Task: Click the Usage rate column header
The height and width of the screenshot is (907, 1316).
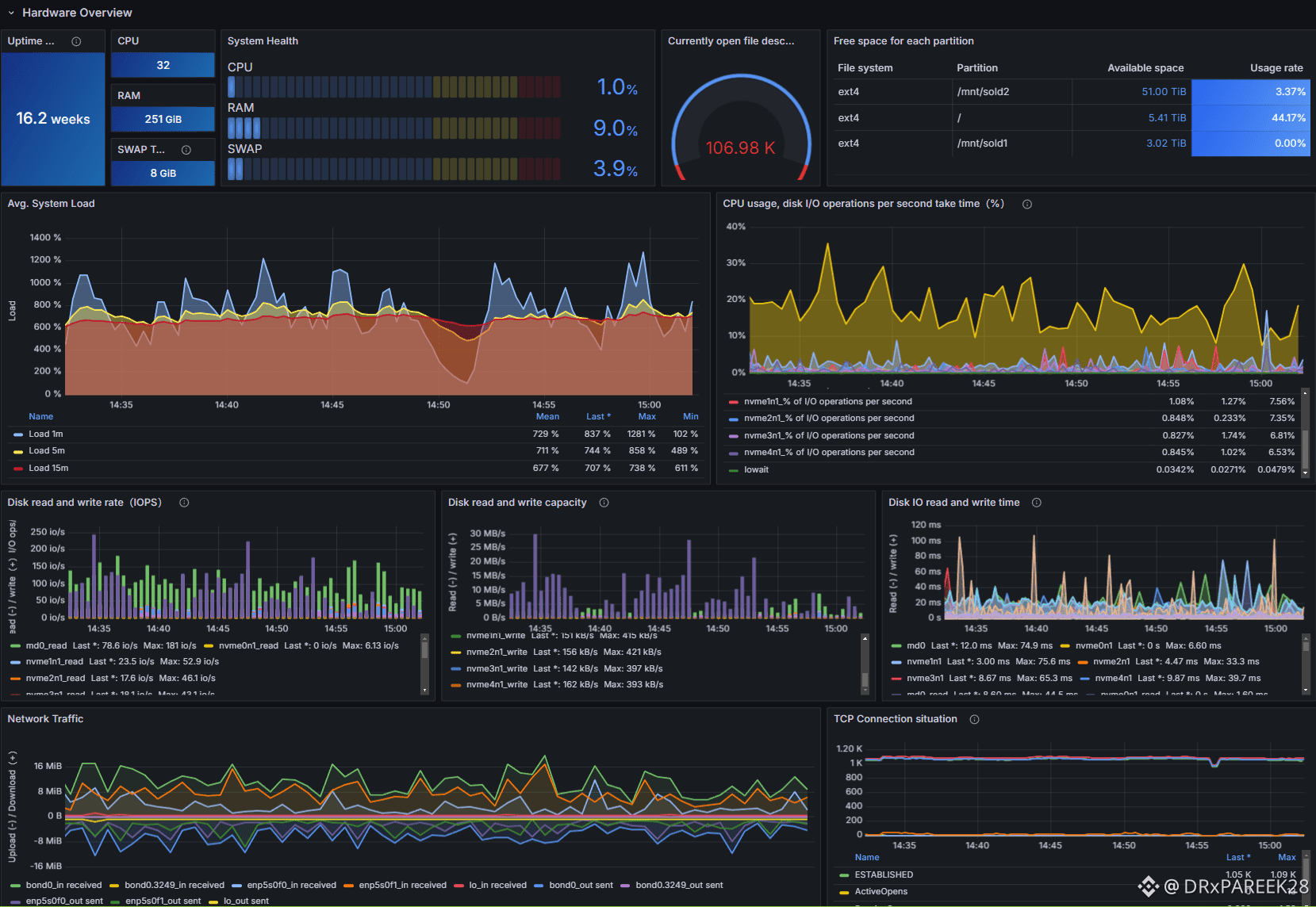Action: (1276, 68)
